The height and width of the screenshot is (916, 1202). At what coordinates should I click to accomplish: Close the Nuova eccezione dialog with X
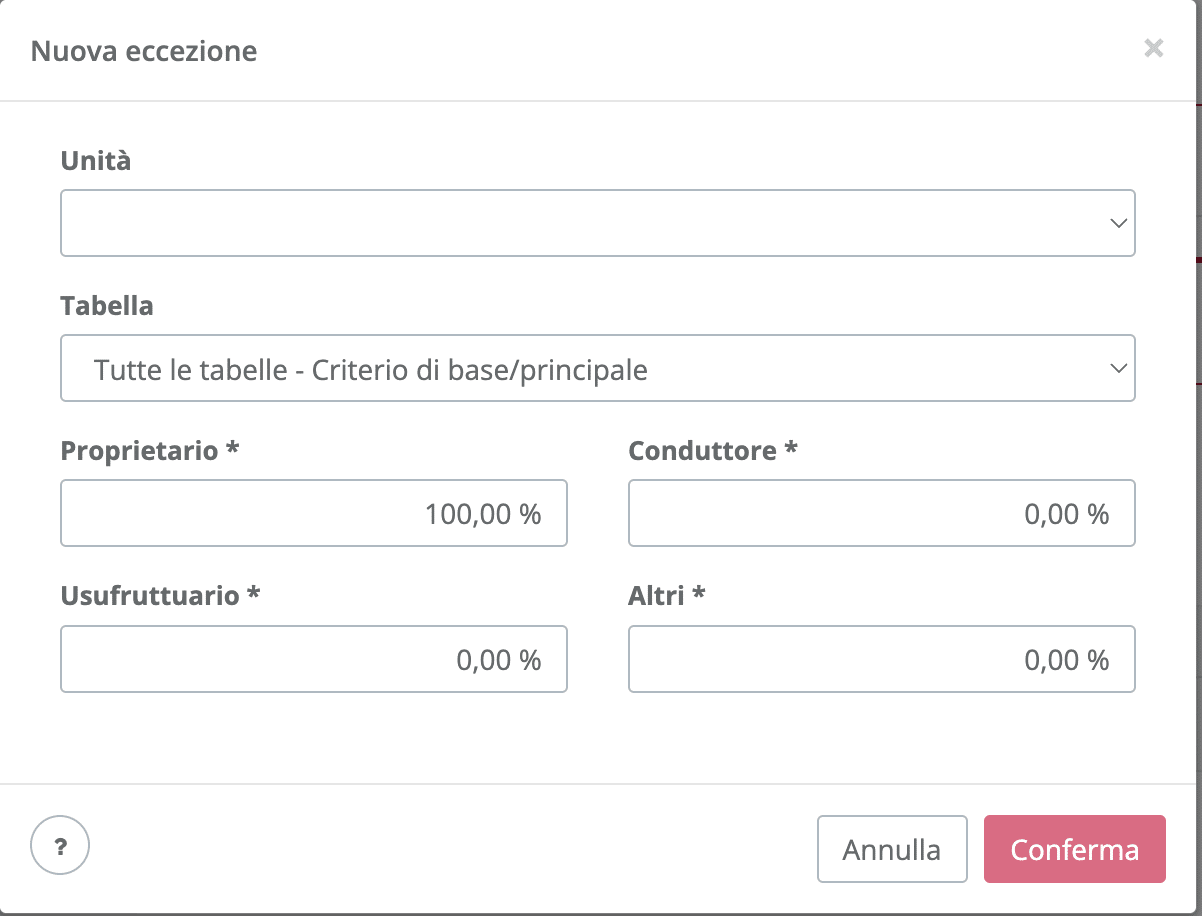[1154, 48]
